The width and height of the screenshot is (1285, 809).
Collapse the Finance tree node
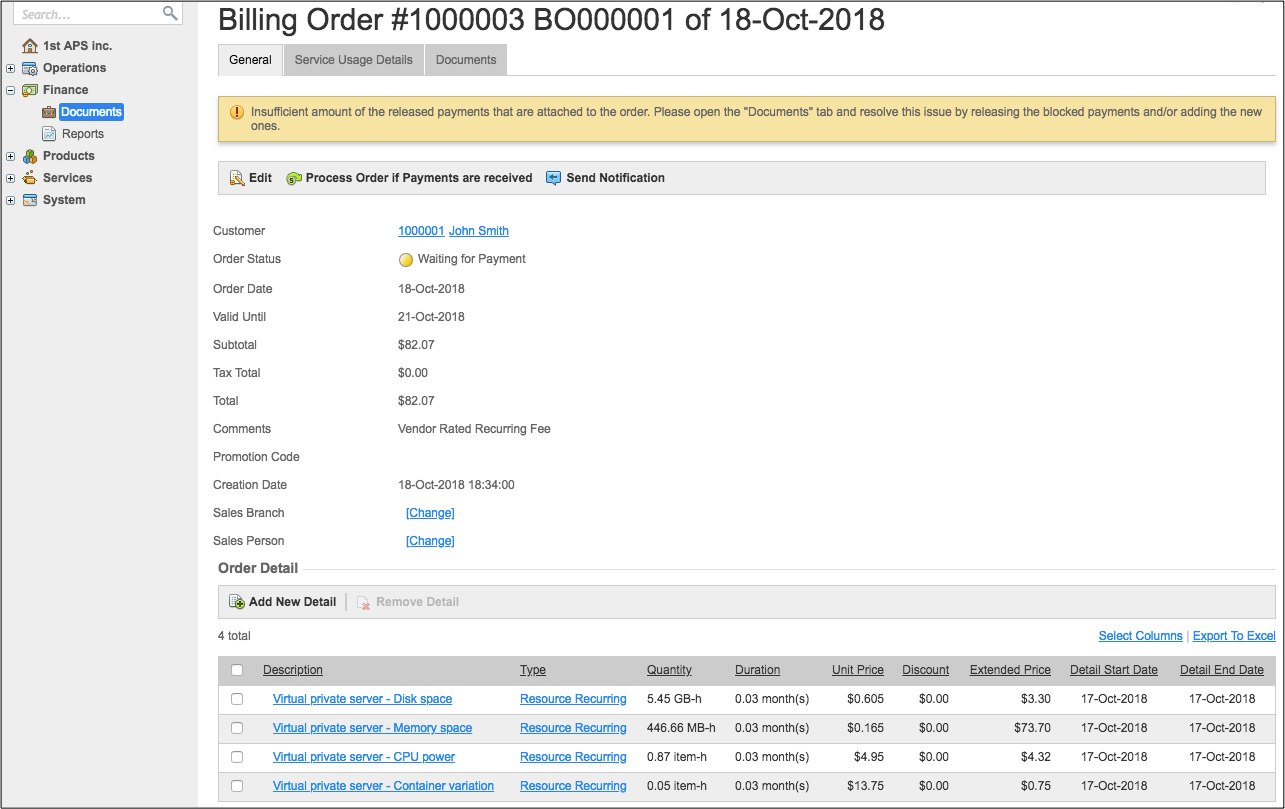pyautogui.click(x=10, y=90)
